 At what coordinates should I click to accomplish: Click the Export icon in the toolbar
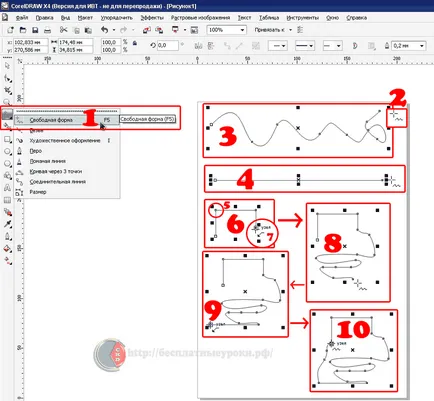(x=159, y=30)
